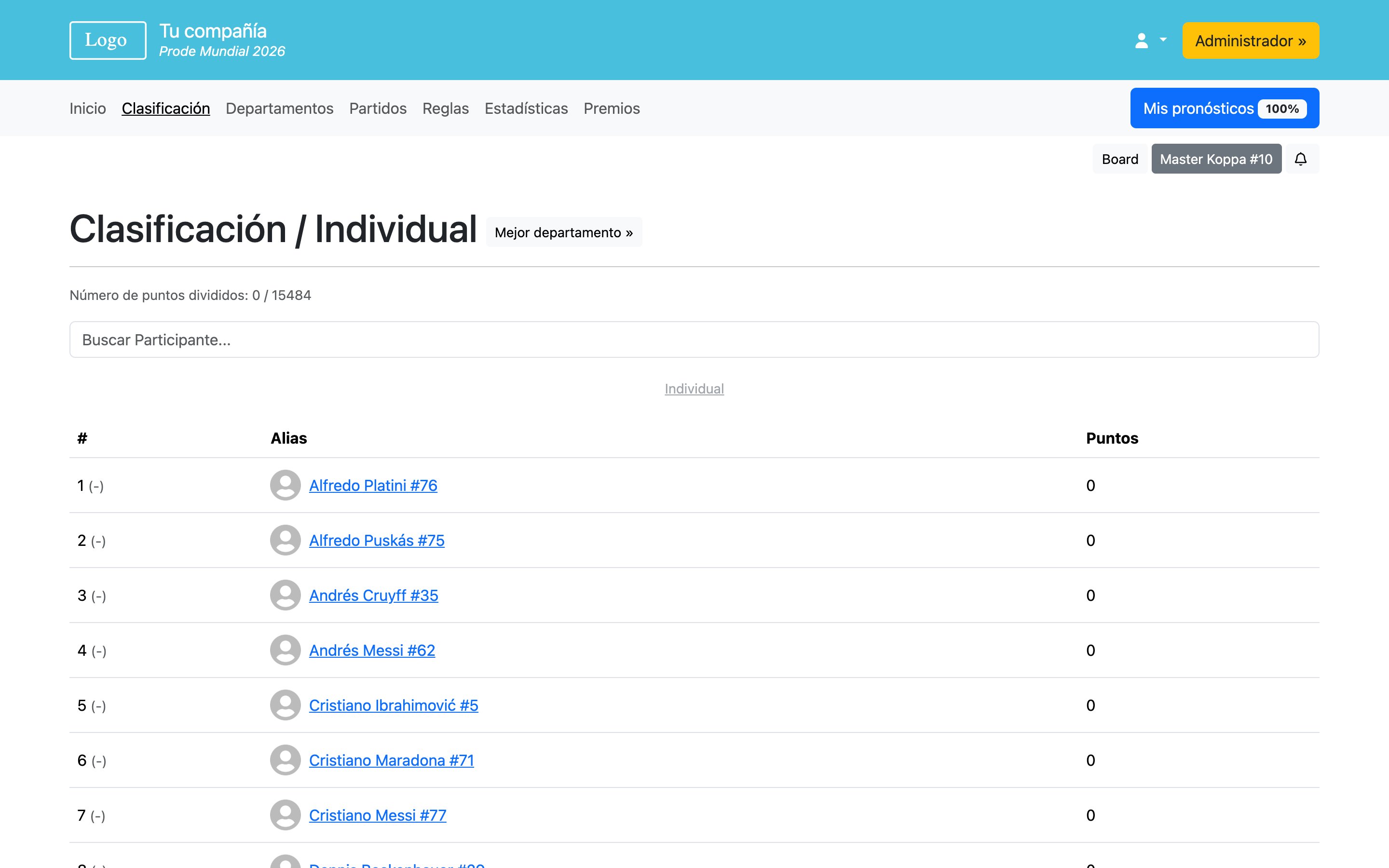This screenshot has width=1389, height=868.
Task: Select the Individual tab link
Action: (x=694, y=389)
